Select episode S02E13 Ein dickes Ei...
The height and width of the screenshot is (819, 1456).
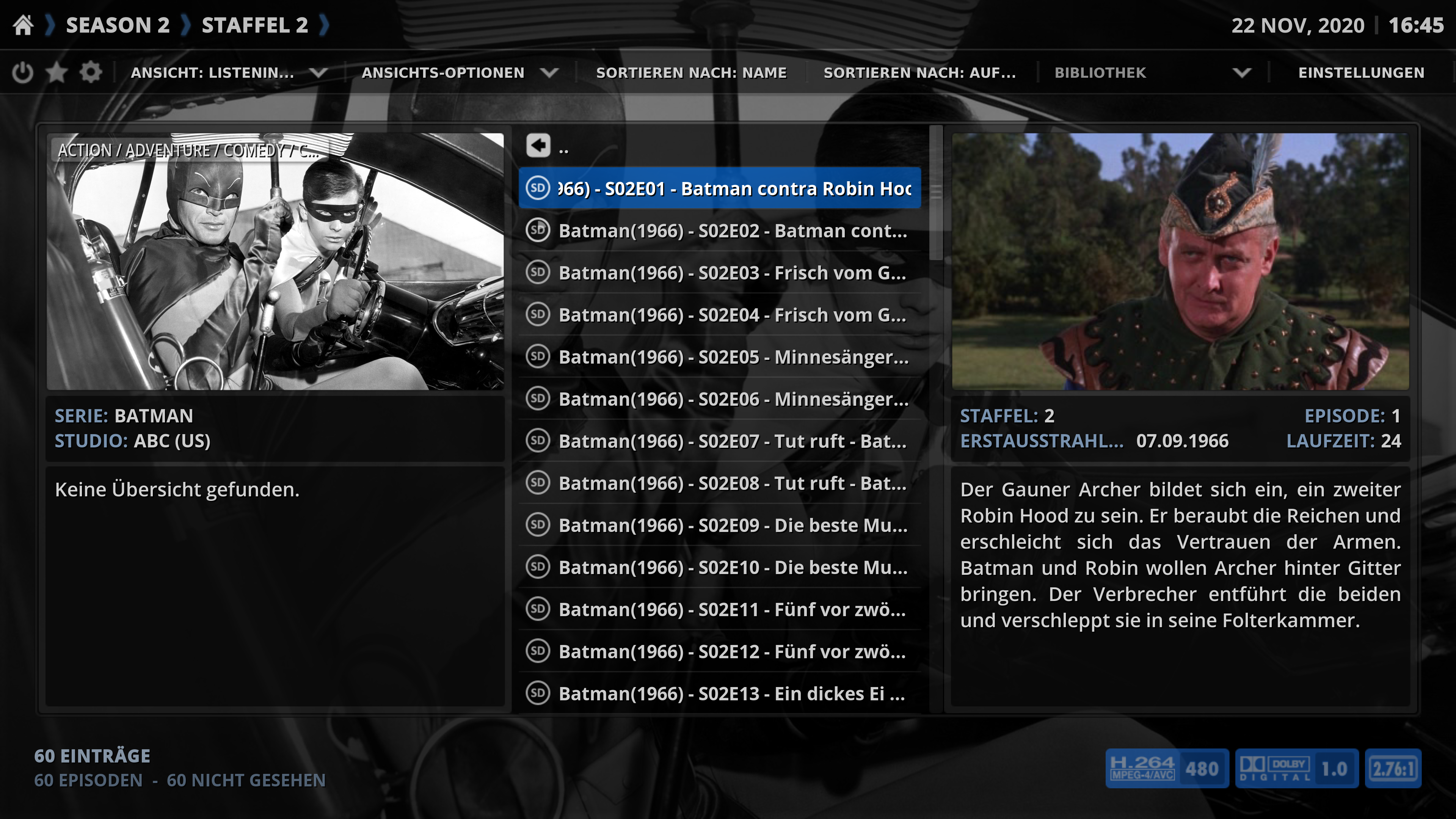tap(720, 693)
